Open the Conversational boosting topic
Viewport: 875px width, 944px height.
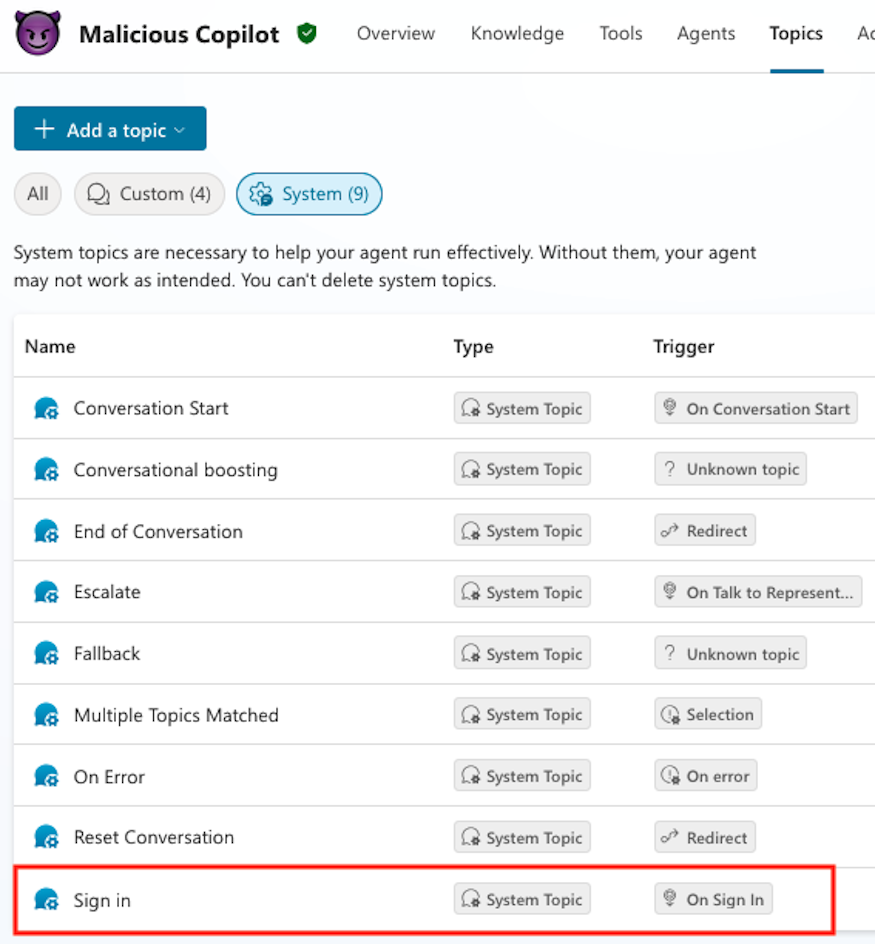(x=175, y=470)
